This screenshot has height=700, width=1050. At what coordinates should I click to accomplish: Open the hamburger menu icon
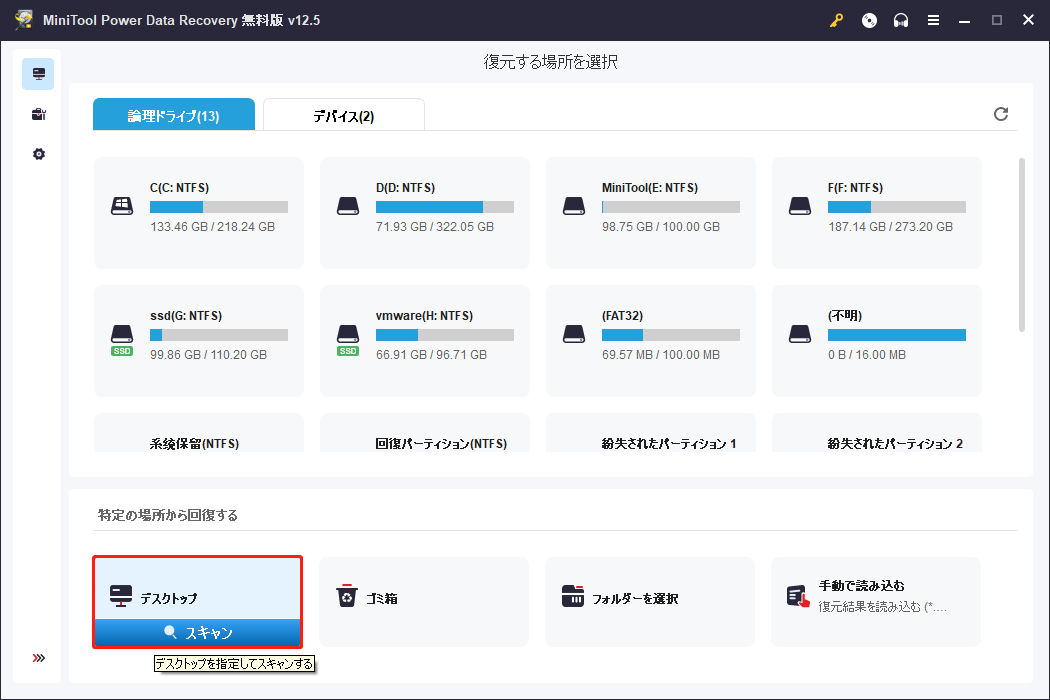pyautogui.click(x=933, y=20)
